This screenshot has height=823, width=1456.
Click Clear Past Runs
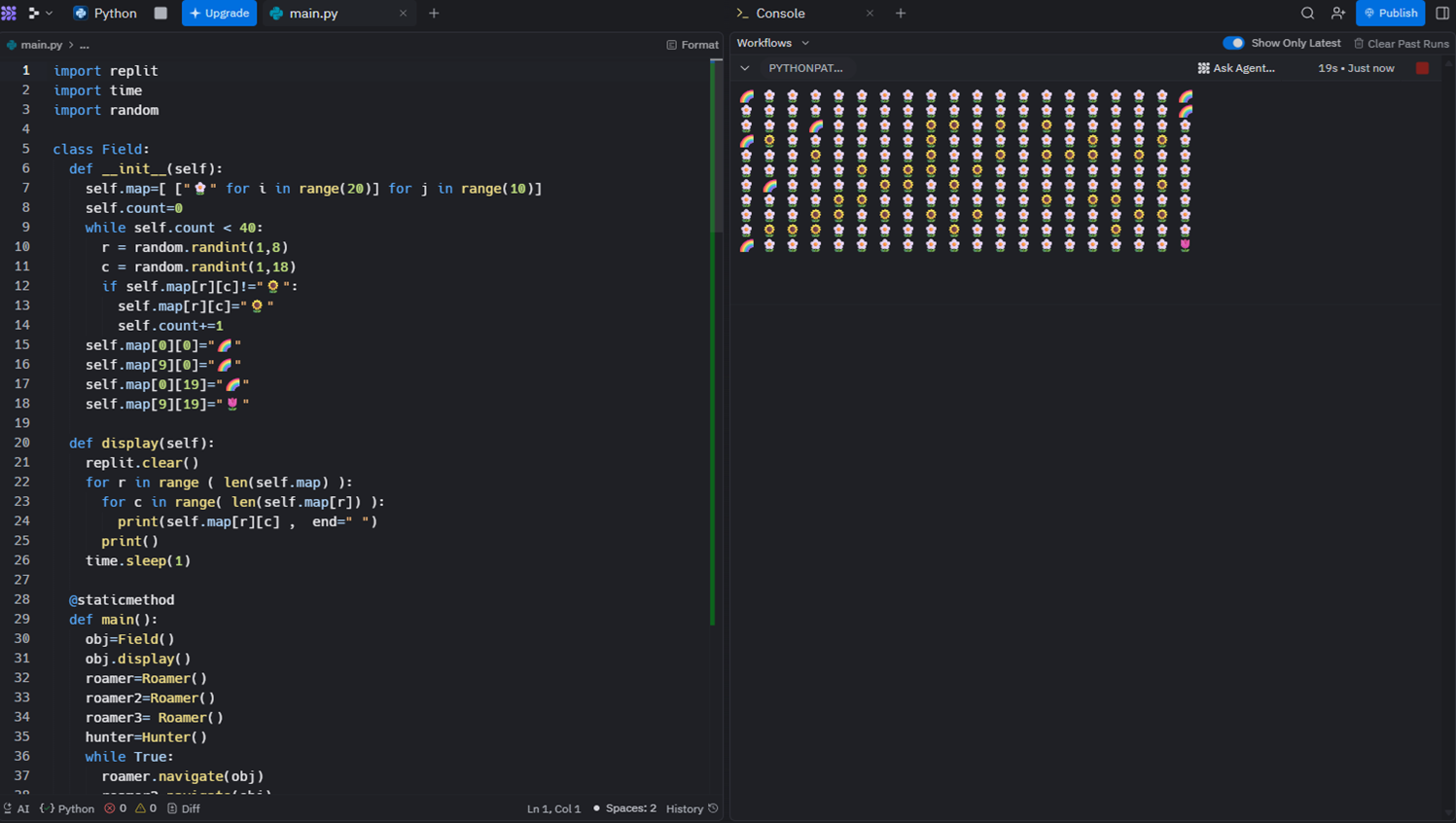coord(1401,44)
